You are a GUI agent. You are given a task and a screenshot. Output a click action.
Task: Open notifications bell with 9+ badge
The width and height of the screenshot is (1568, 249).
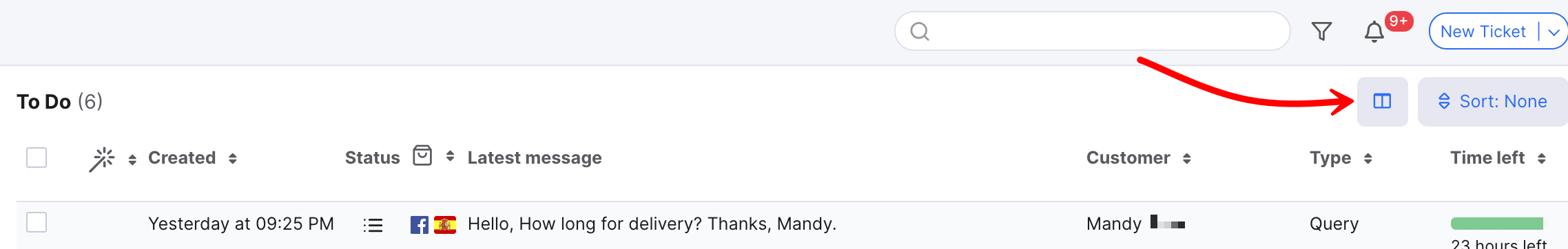click(1374, 32)
